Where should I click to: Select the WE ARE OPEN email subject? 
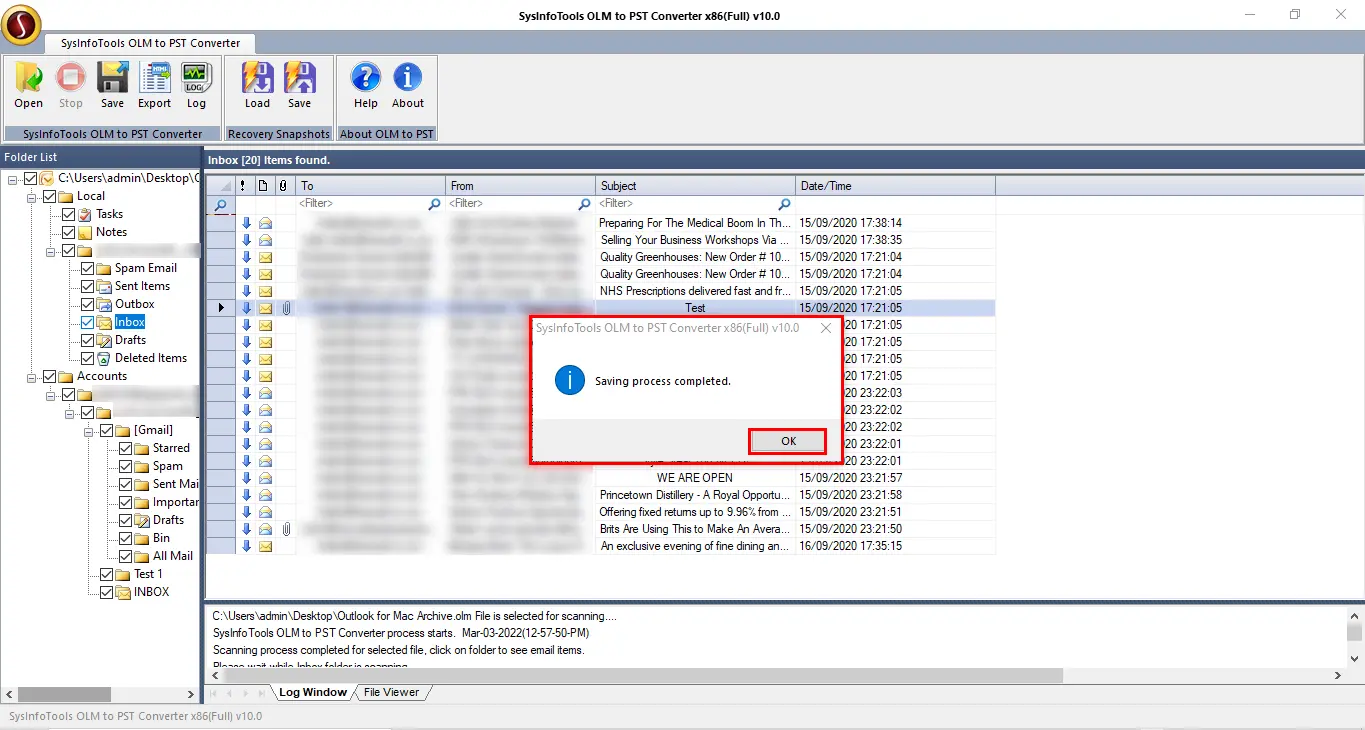coord(695,478)
